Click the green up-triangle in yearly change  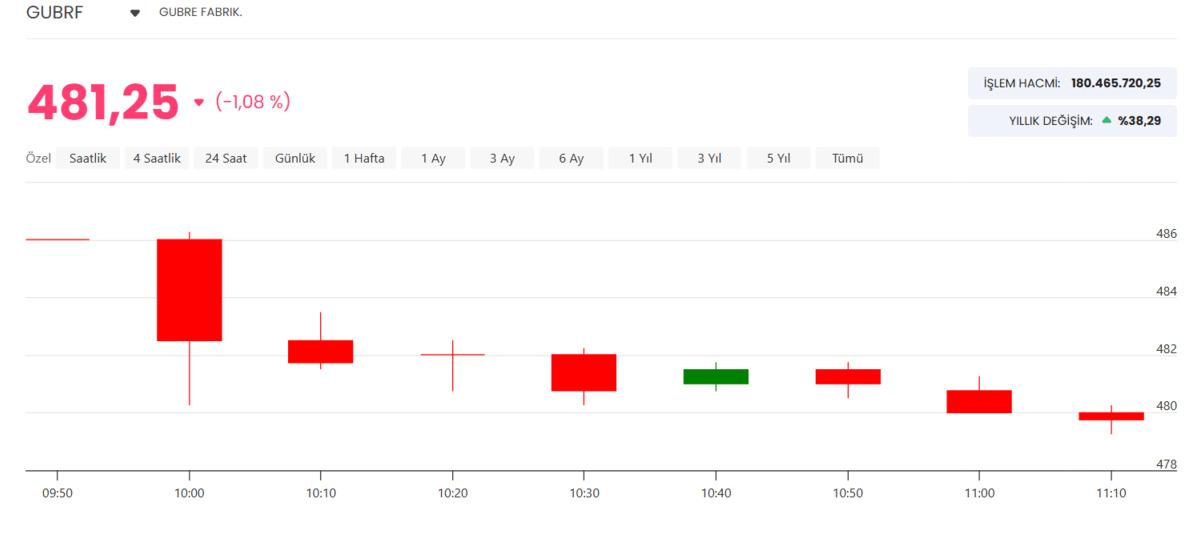tap(1106, 120)
